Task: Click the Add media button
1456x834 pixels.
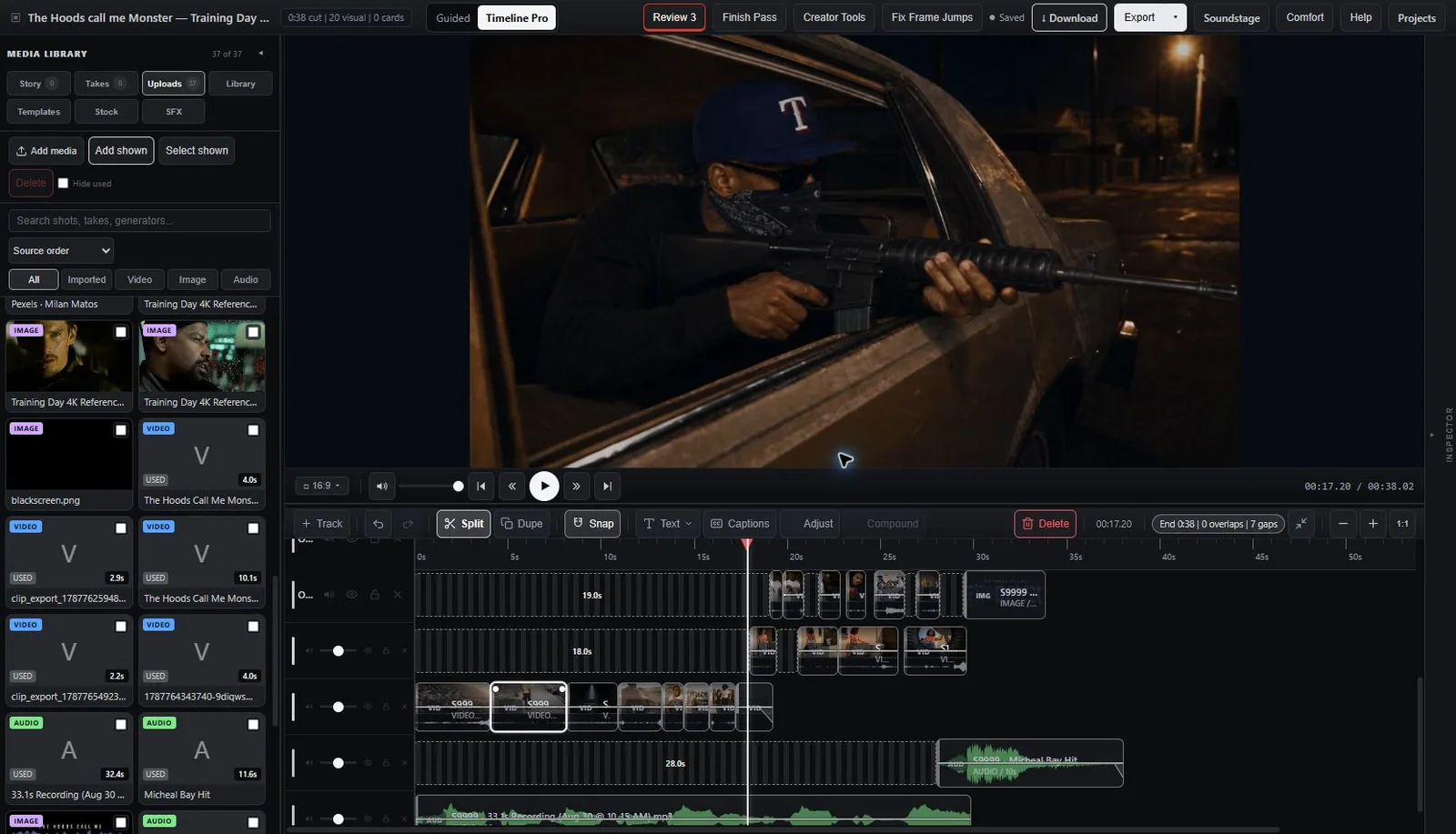Action: coord(46,151)
